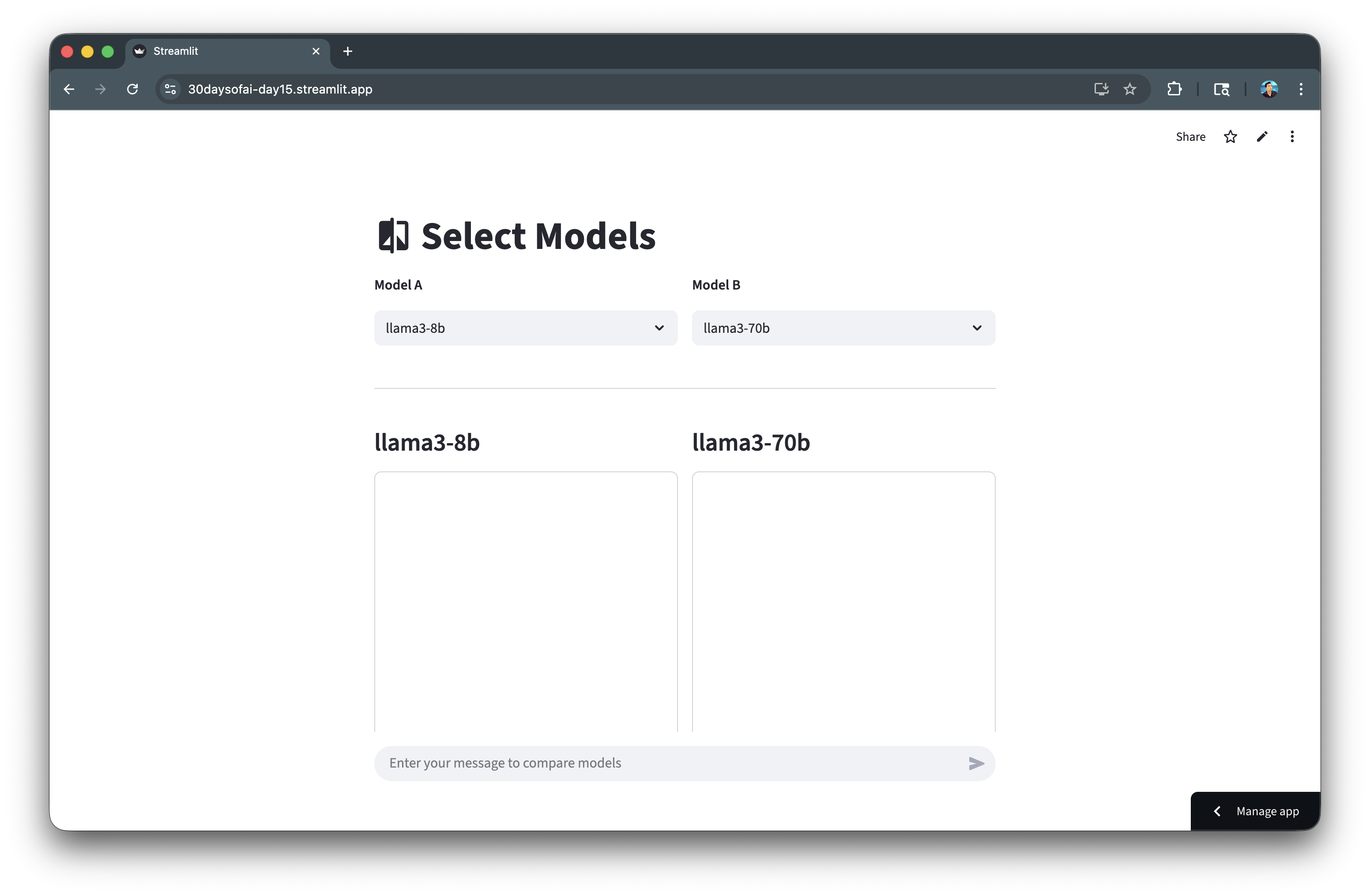Go back using browser back arrow
1370x896 pixels.
[x=69, y=89]
